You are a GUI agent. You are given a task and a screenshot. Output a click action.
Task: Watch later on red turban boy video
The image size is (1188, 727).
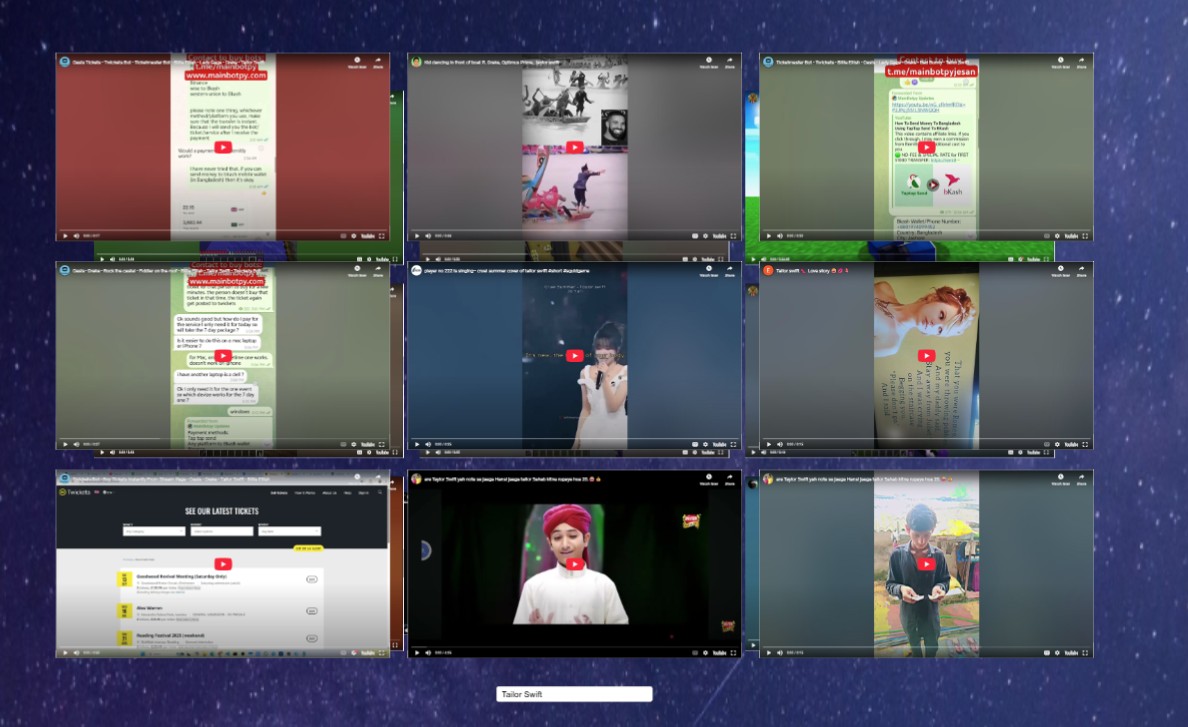(x=708, y=478)
